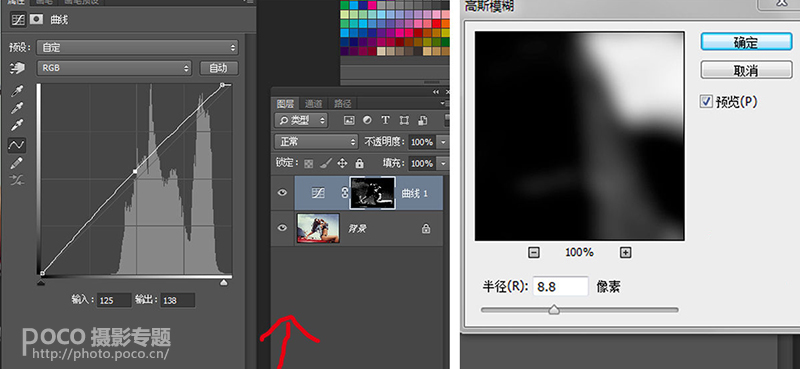Click the bright green swatch in the top row

pyautogui.click(x=345, y=6)
